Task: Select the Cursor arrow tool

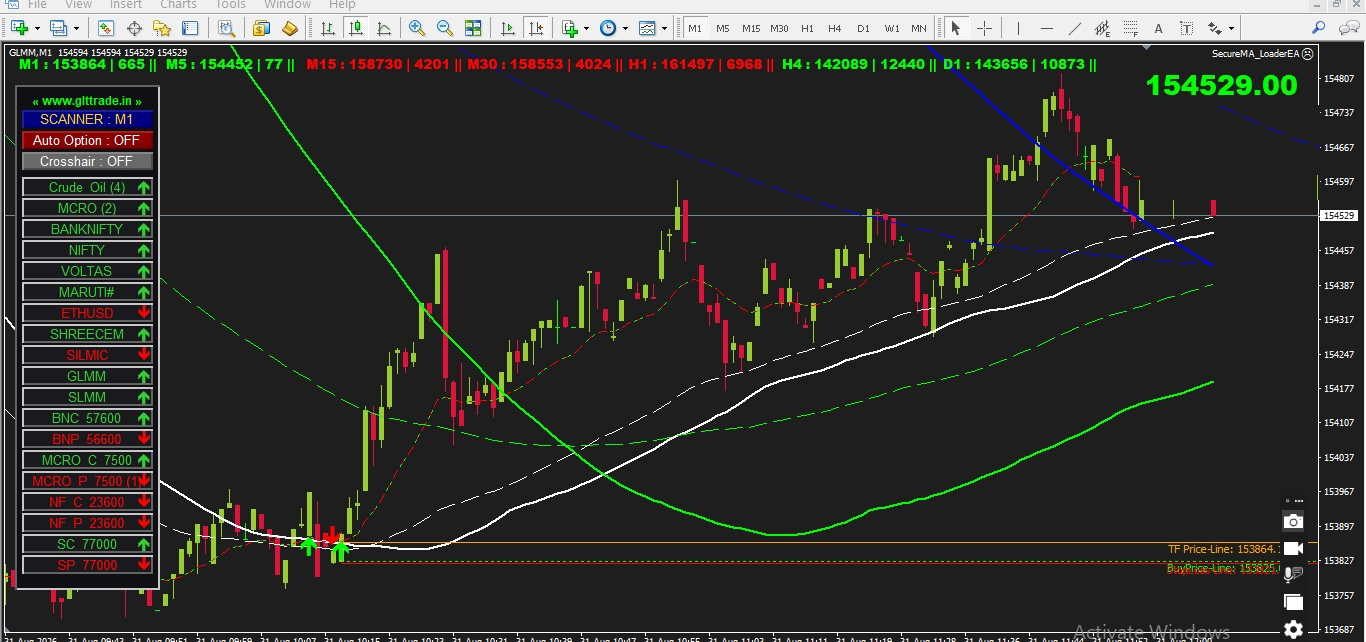Action: click(955, 28)
